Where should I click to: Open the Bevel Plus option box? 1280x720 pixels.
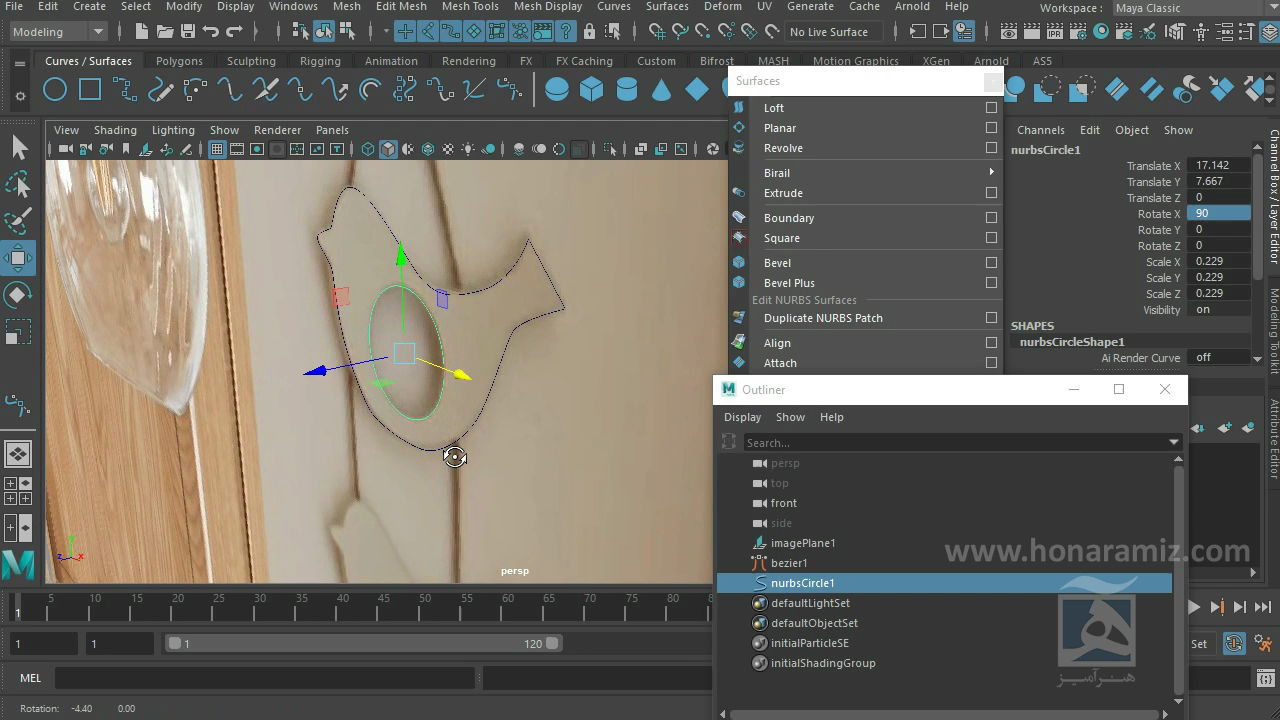(x=991, y=282)
